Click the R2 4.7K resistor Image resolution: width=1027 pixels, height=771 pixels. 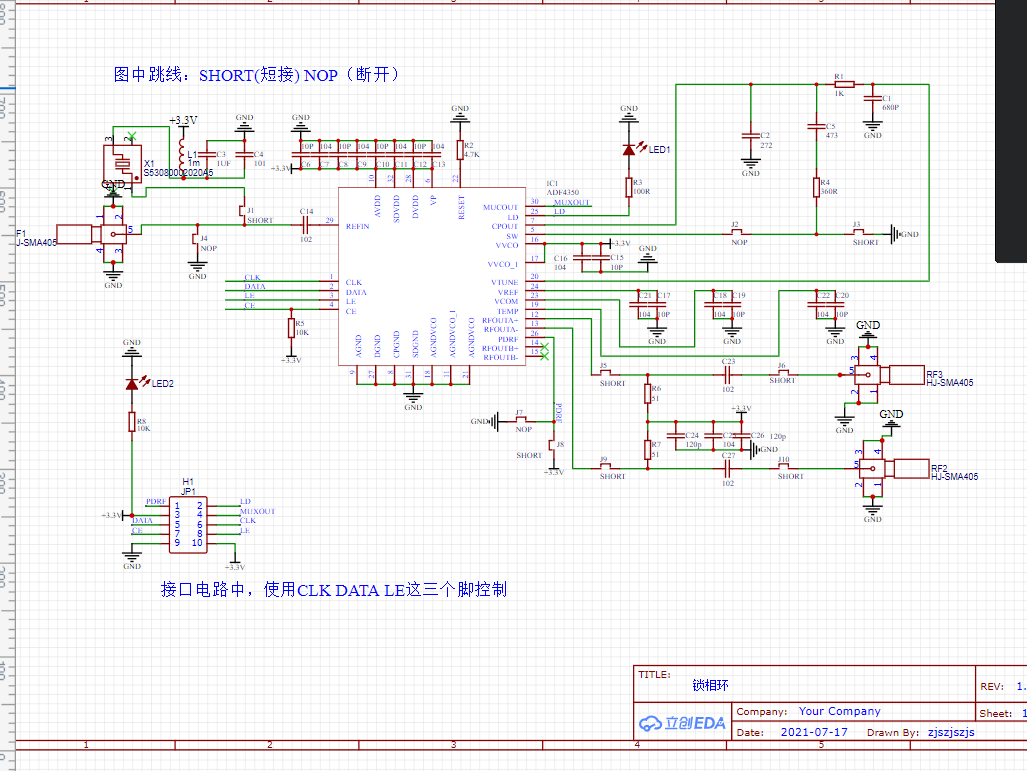(x=460, y=150)
